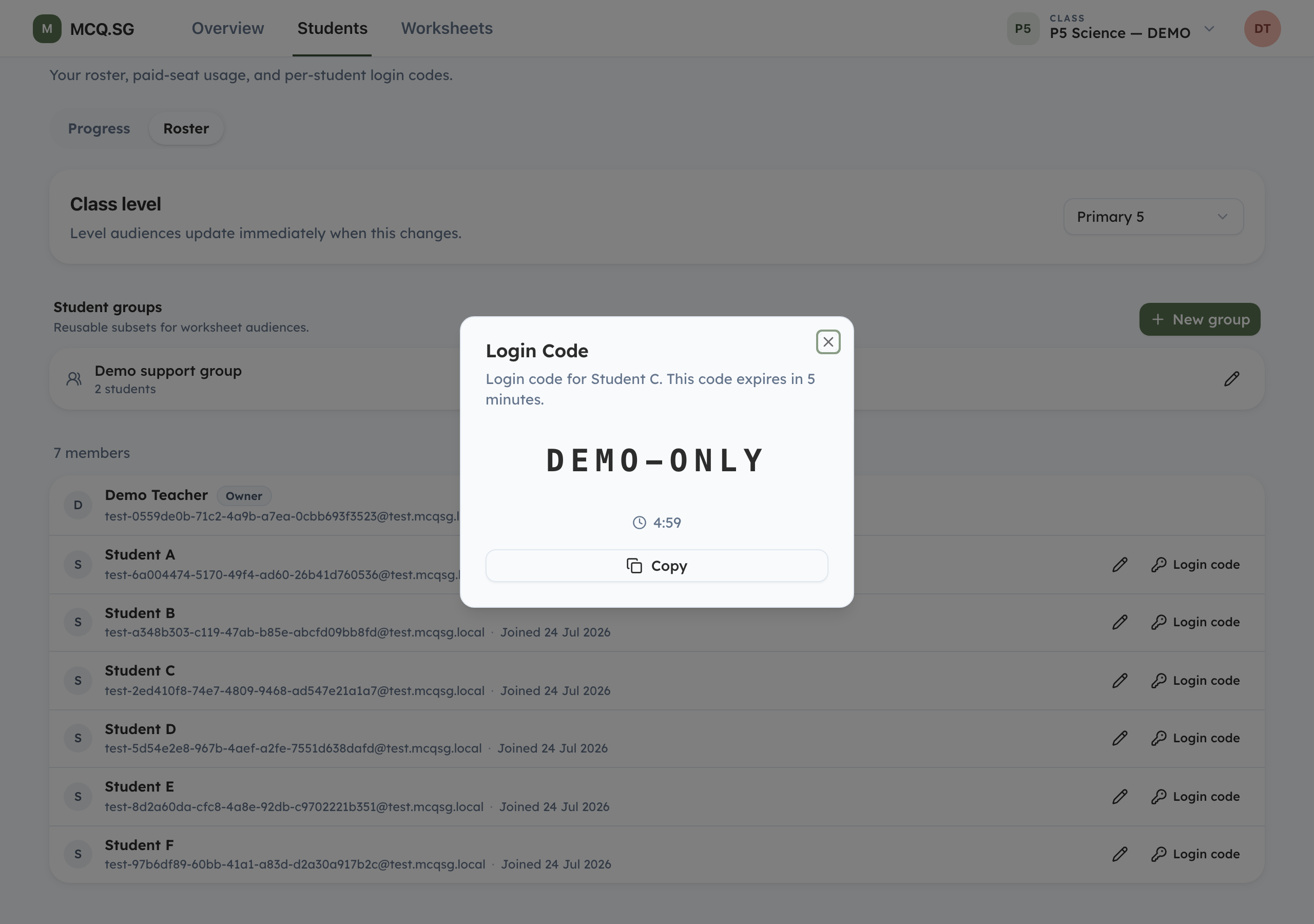
Task: Select the Roster view
Action: 186,128
